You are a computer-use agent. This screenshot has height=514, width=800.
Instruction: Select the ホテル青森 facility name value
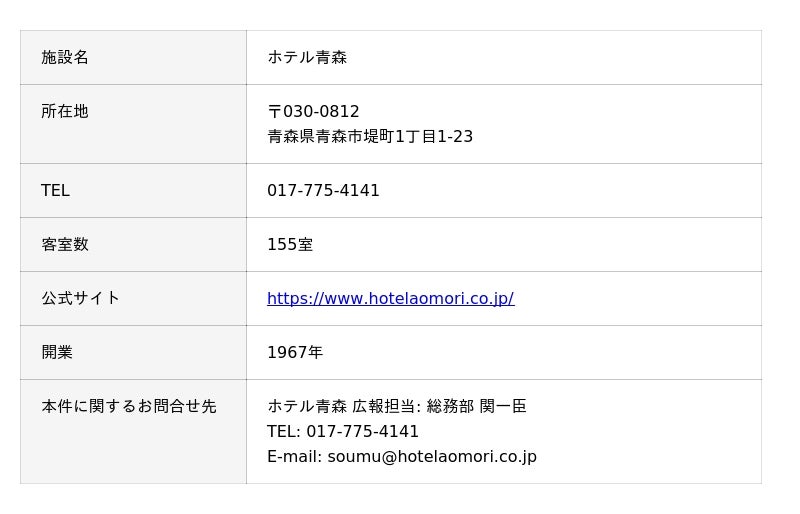pyautogui.click(x=307, y=57)
